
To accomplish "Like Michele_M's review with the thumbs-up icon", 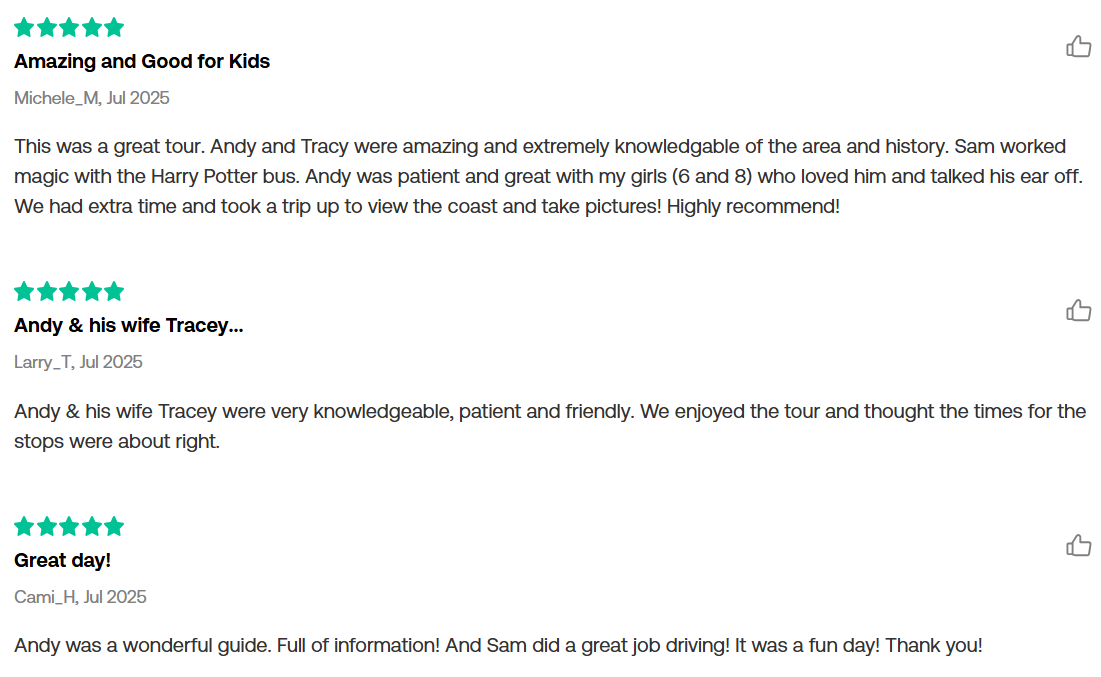I will coord(1079,46).
